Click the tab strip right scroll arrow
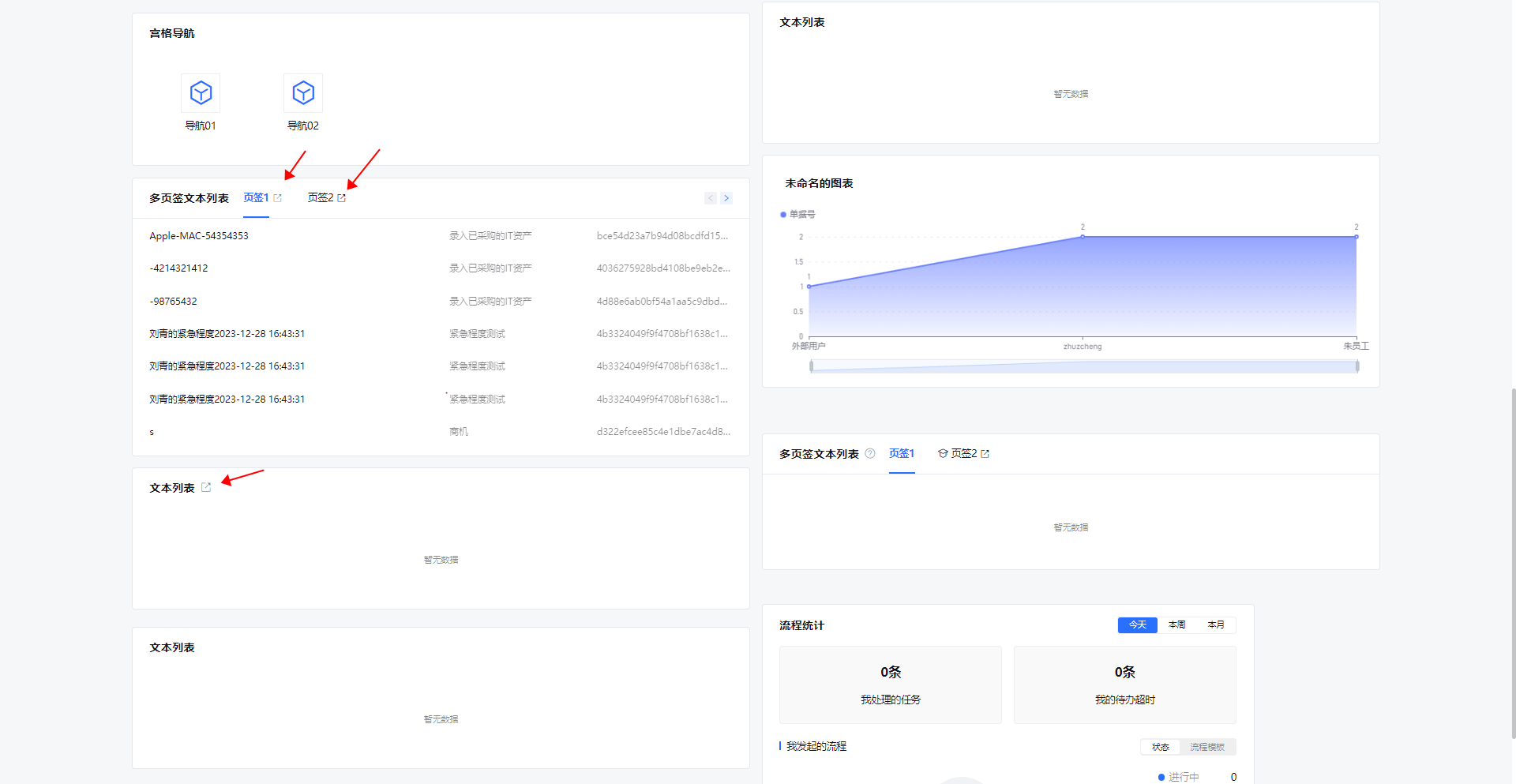This screenshot has width=1516, height=784. (x=726, y=198)
